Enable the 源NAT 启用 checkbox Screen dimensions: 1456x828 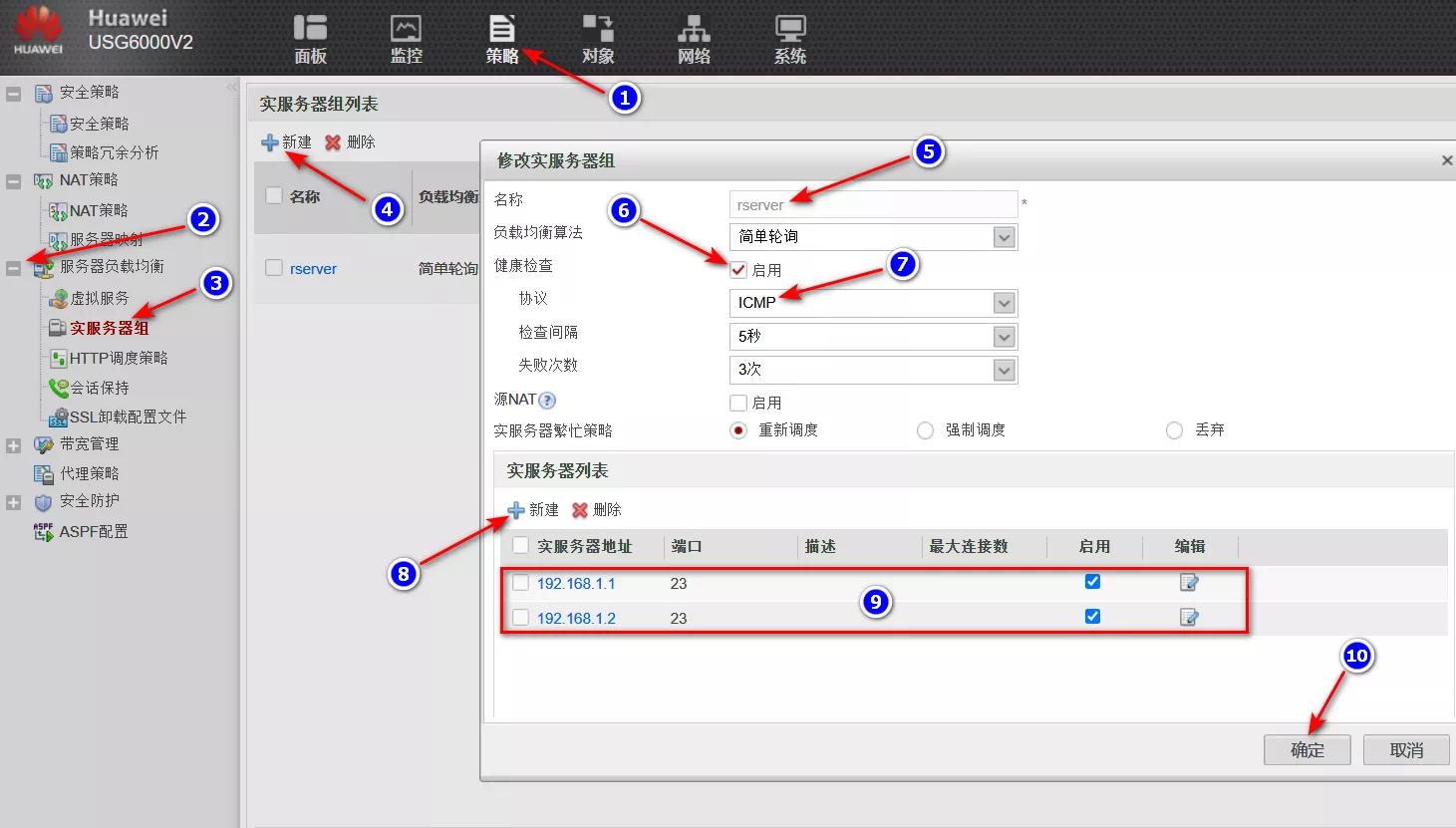pos(738,403)
